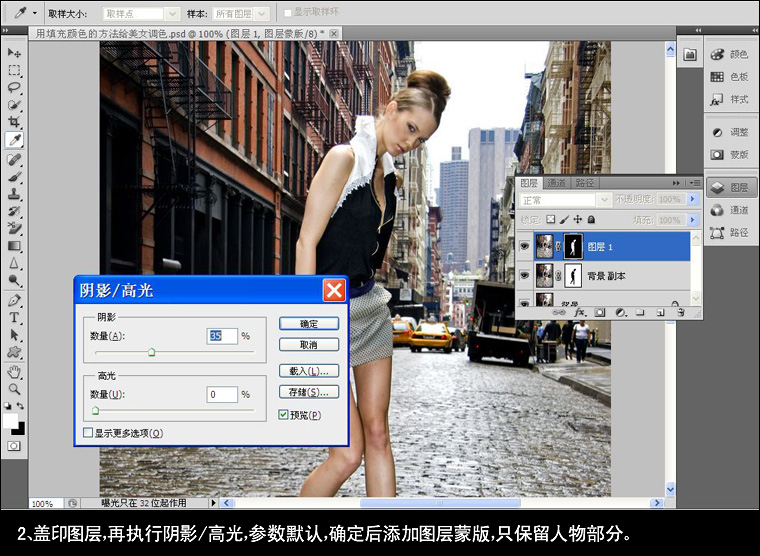
Task: Toggle lock image pixels brush icon
Action: click(564, 220)
